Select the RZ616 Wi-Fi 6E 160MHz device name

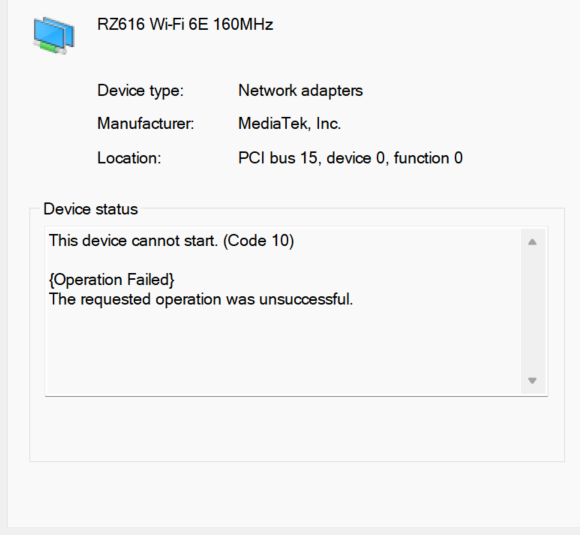pos(185,24)
